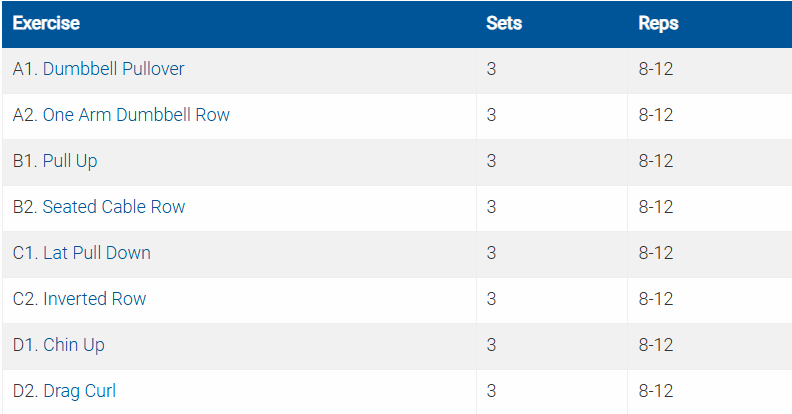Open the Lat Pull Down link
Viewport: 792px width, 414px height.
pos(97,253)
